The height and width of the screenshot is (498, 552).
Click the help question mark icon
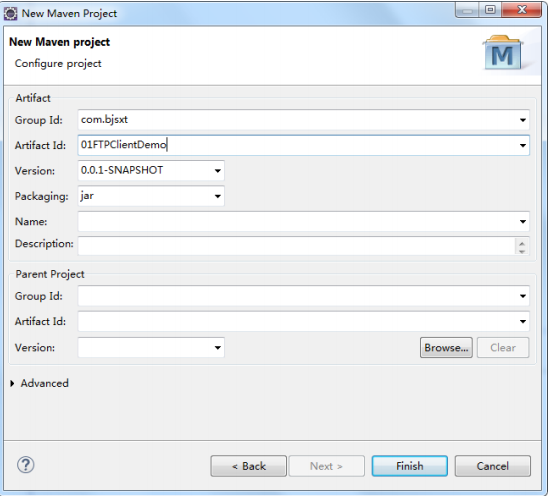[x=26, y=465]
